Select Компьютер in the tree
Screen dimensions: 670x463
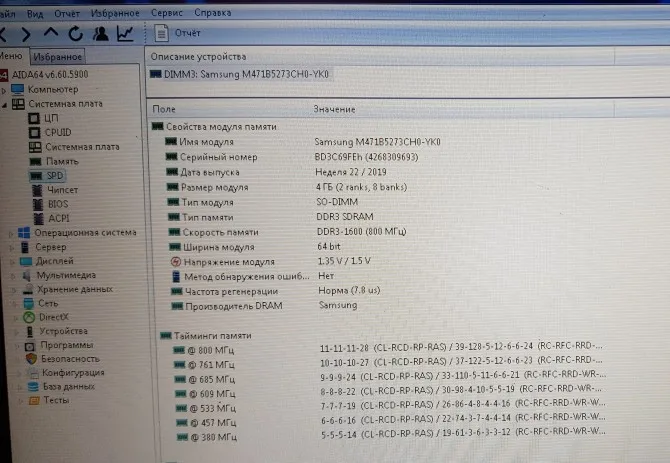click(45, 89)
